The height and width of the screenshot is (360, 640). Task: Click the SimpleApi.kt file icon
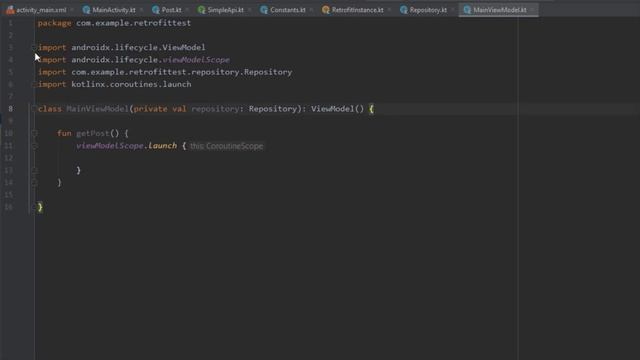click(201, 10)
